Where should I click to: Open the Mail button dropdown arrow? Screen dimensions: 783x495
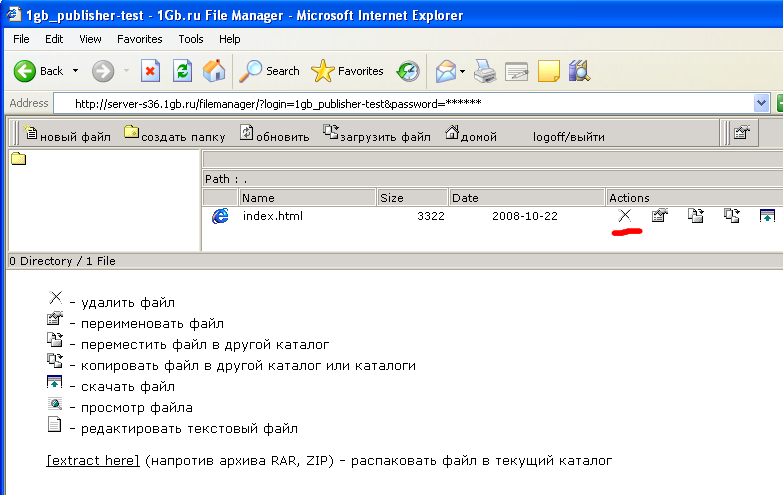tap(463, 71)
